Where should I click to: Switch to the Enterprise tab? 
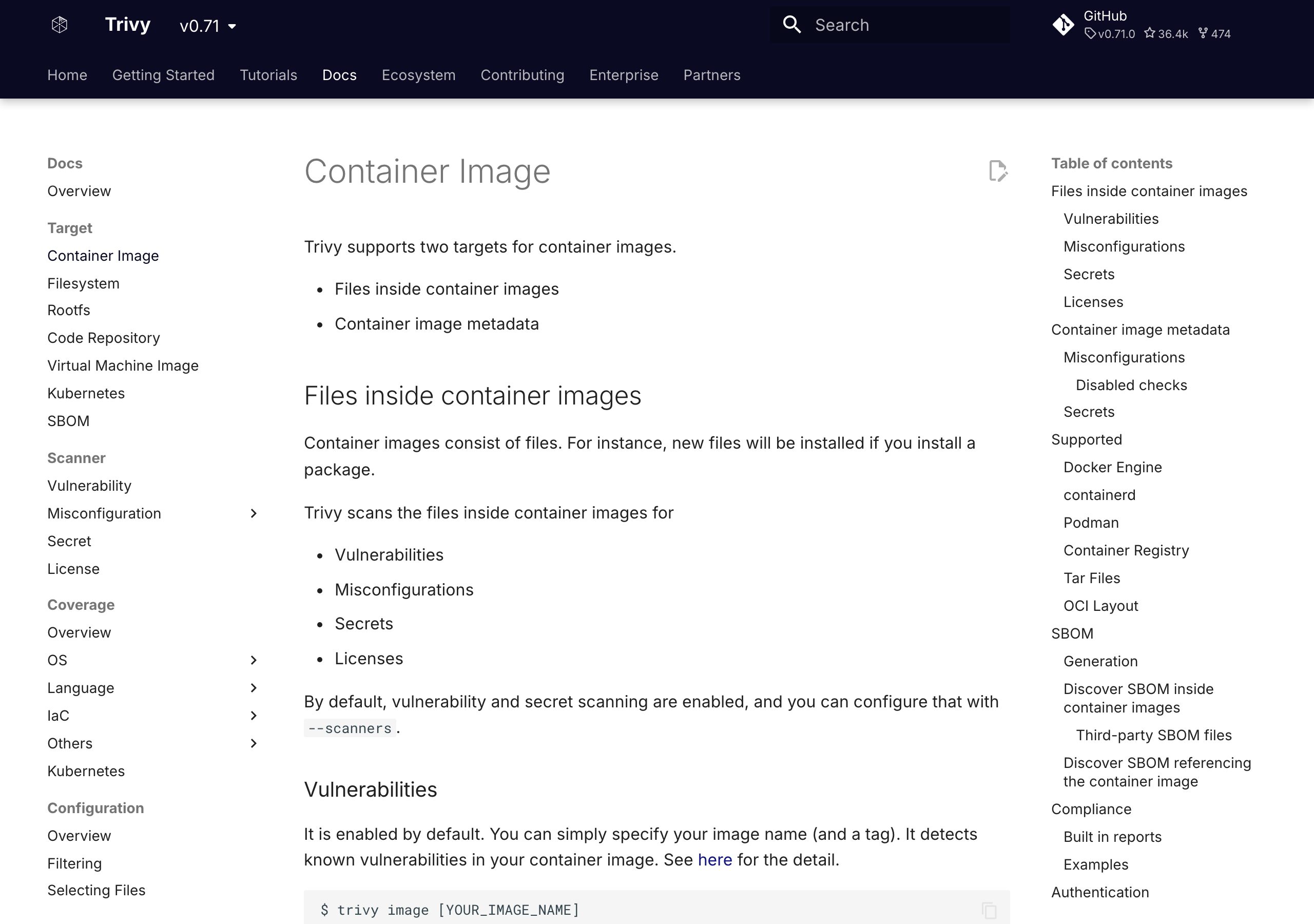[624, 75]
